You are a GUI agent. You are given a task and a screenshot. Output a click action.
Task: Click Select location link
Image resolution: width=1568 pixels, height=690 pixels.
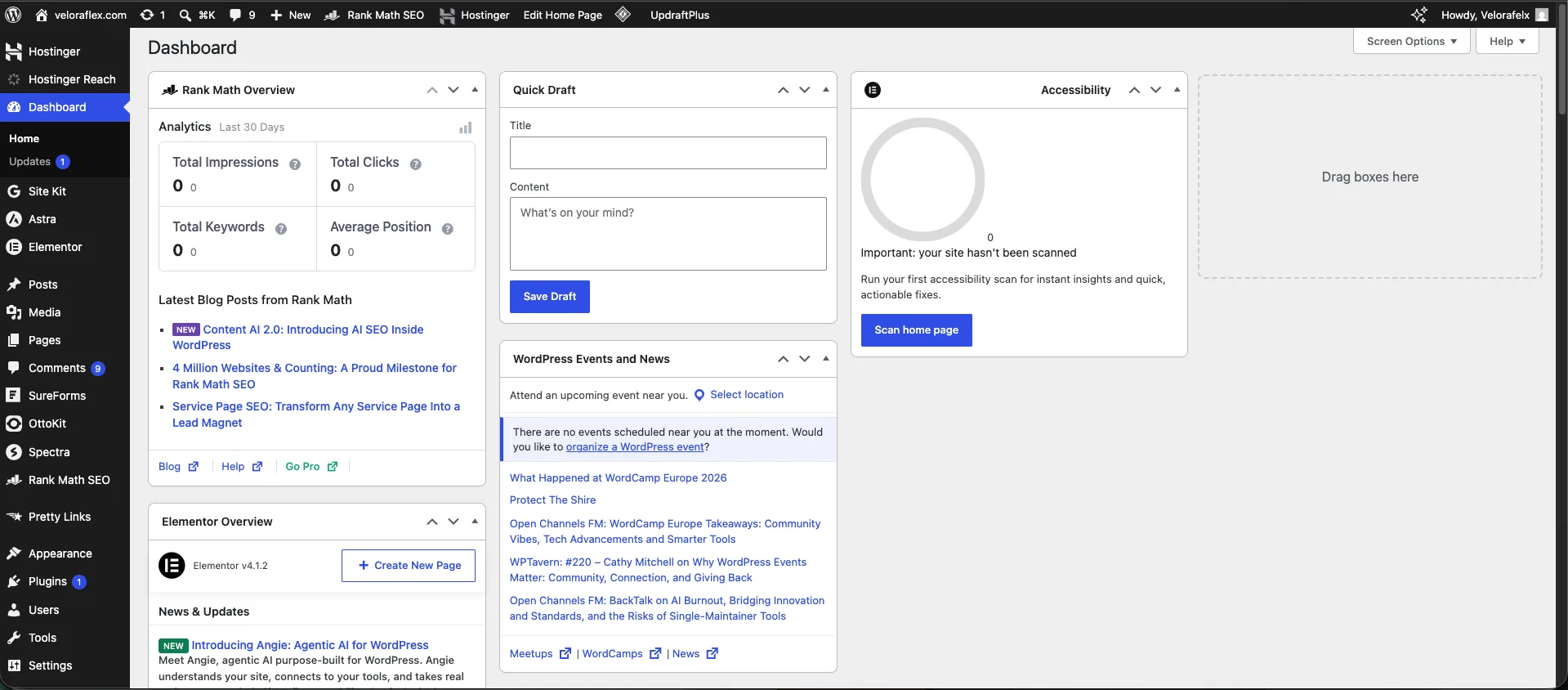[747, 395]
